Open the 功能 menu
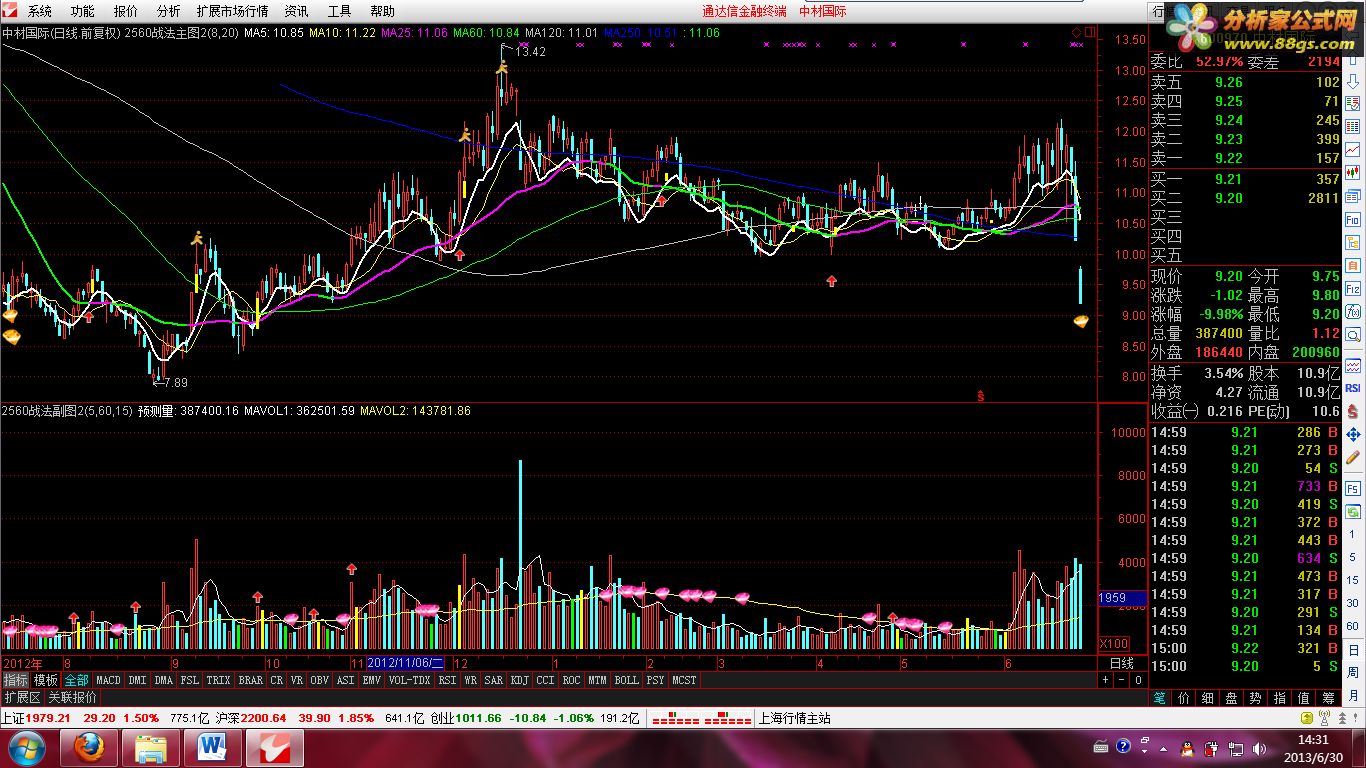1366x768 pixels. [x=83, y=11]
